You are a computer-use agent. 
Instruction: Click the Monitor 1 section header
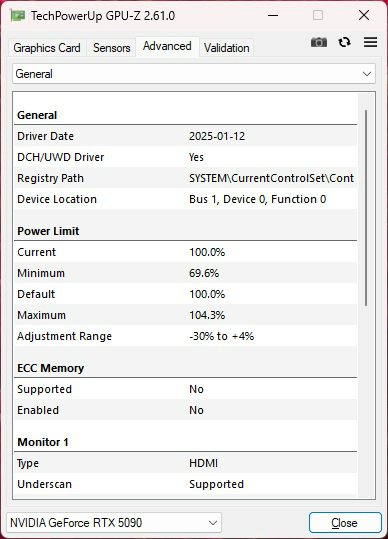point(43,442)
